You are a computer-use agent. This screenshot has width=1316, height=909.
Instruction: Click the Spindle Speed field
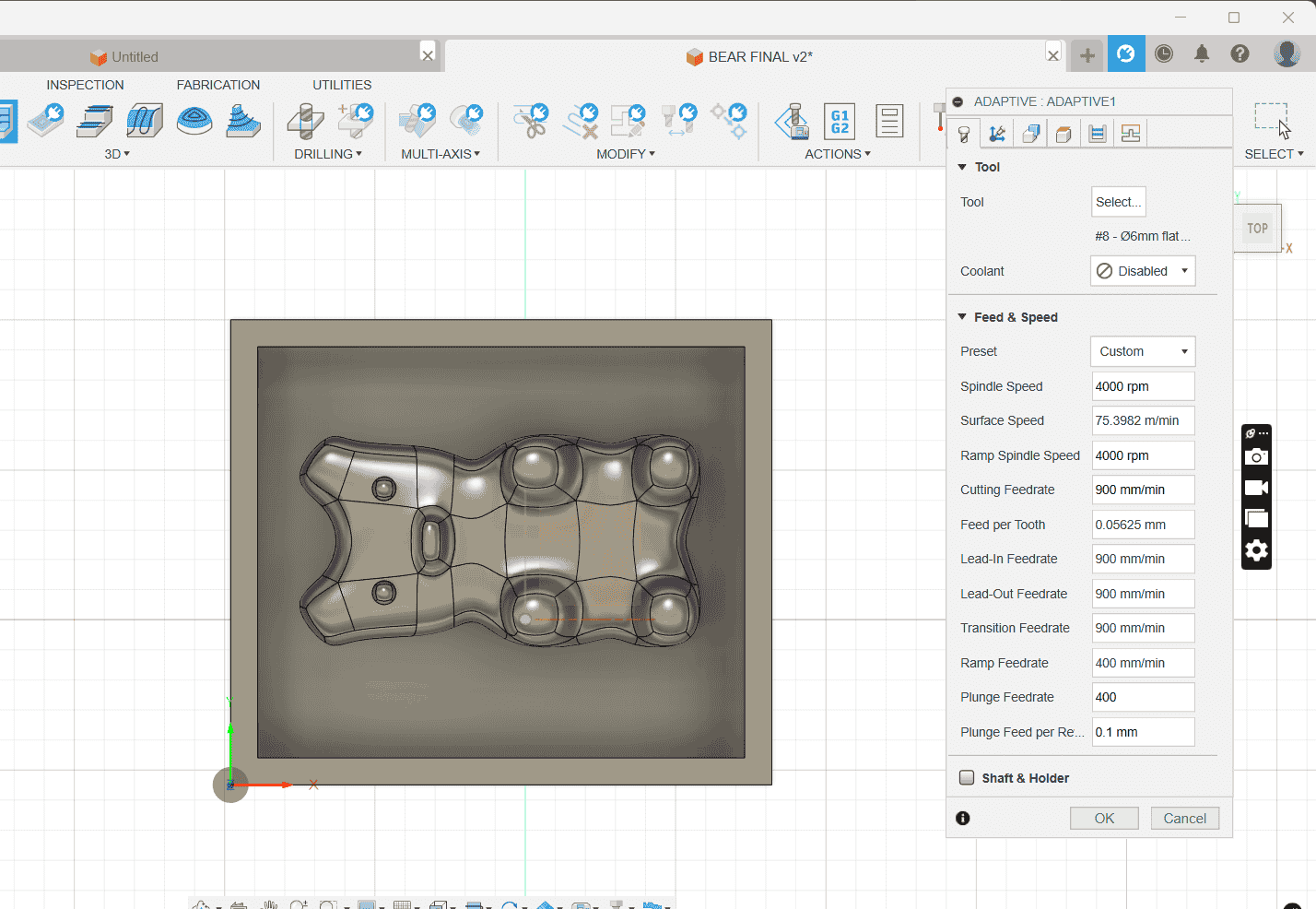coord(1143,386)
